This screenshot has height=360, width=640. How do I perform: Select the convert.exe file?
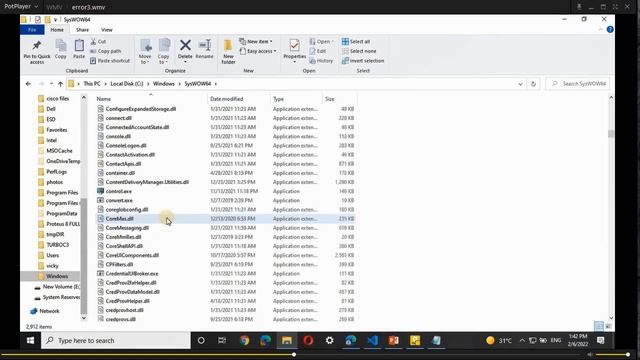click(x=225, y=200)
